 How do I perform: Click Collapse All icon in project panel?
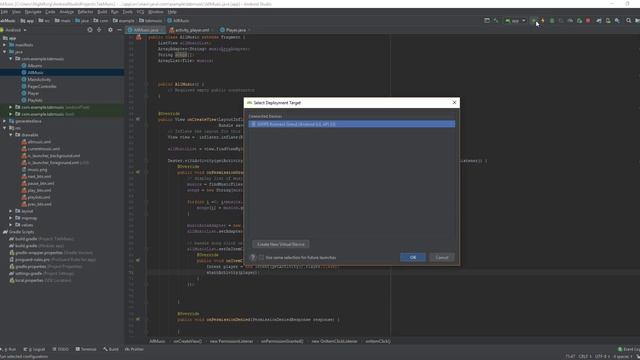(x=99, y=30)
